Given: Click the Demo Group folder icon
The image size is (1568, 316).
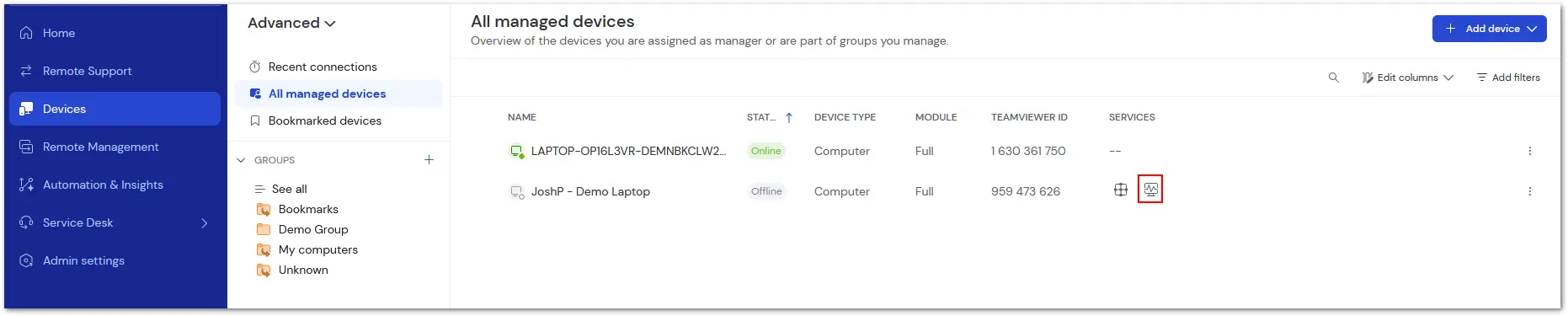Looking at the screenshot, I should coord(264,229).
